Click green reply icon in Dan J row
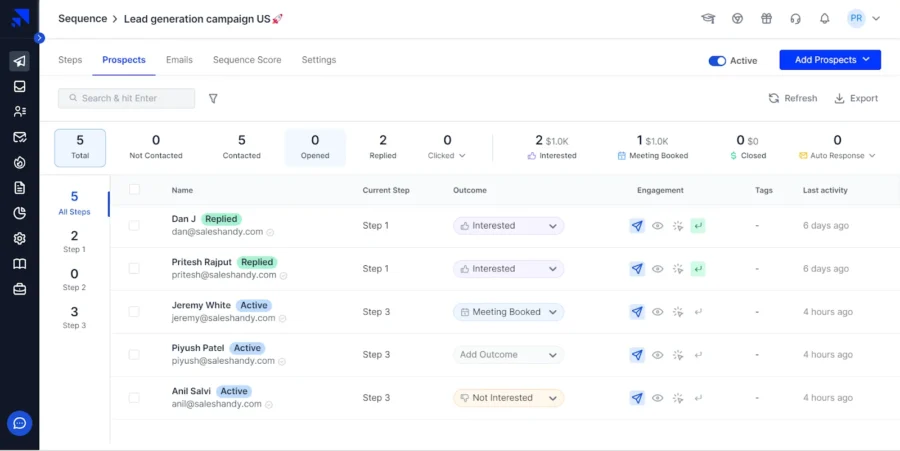900x451 pixels. coord(698,226)
